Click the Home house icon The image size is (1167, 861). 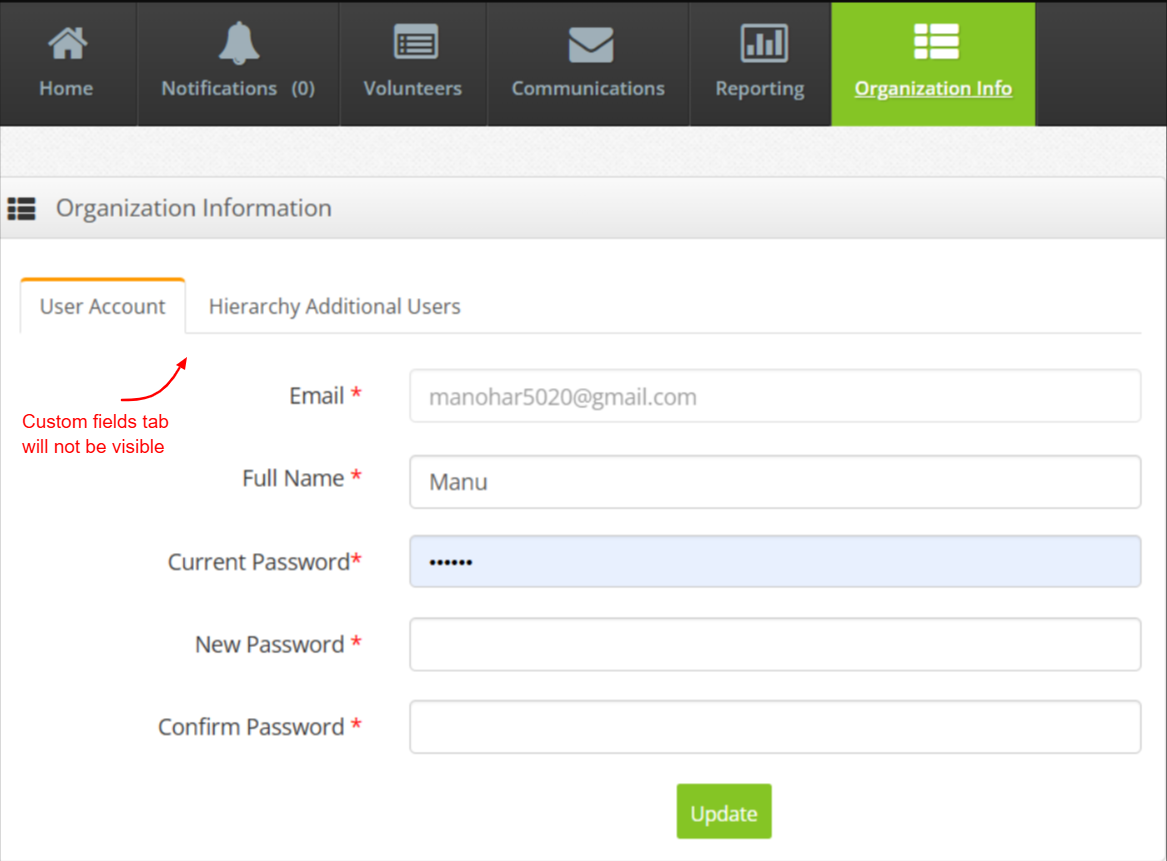[67, 44]
